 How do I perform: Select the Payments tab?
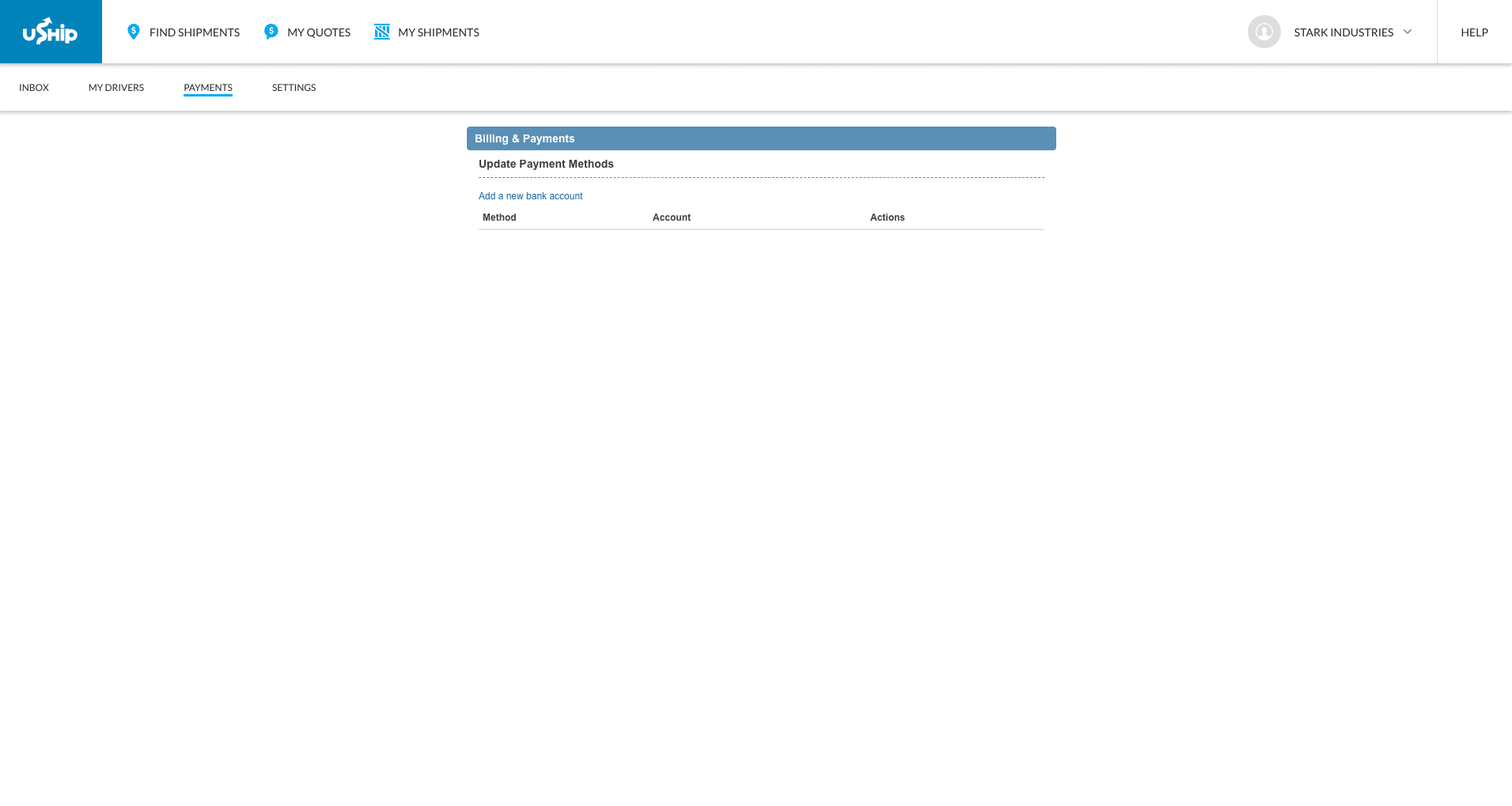coord(208,88)
